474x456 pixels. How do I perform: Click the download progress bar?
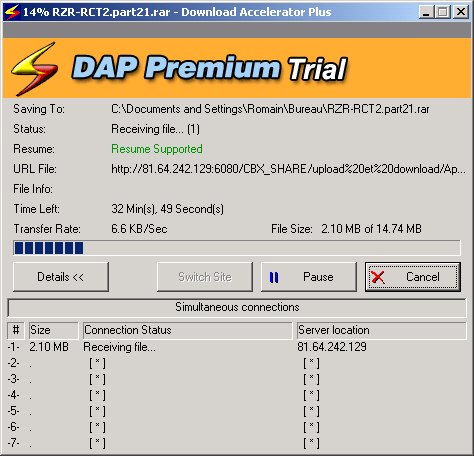pos(237,248)
